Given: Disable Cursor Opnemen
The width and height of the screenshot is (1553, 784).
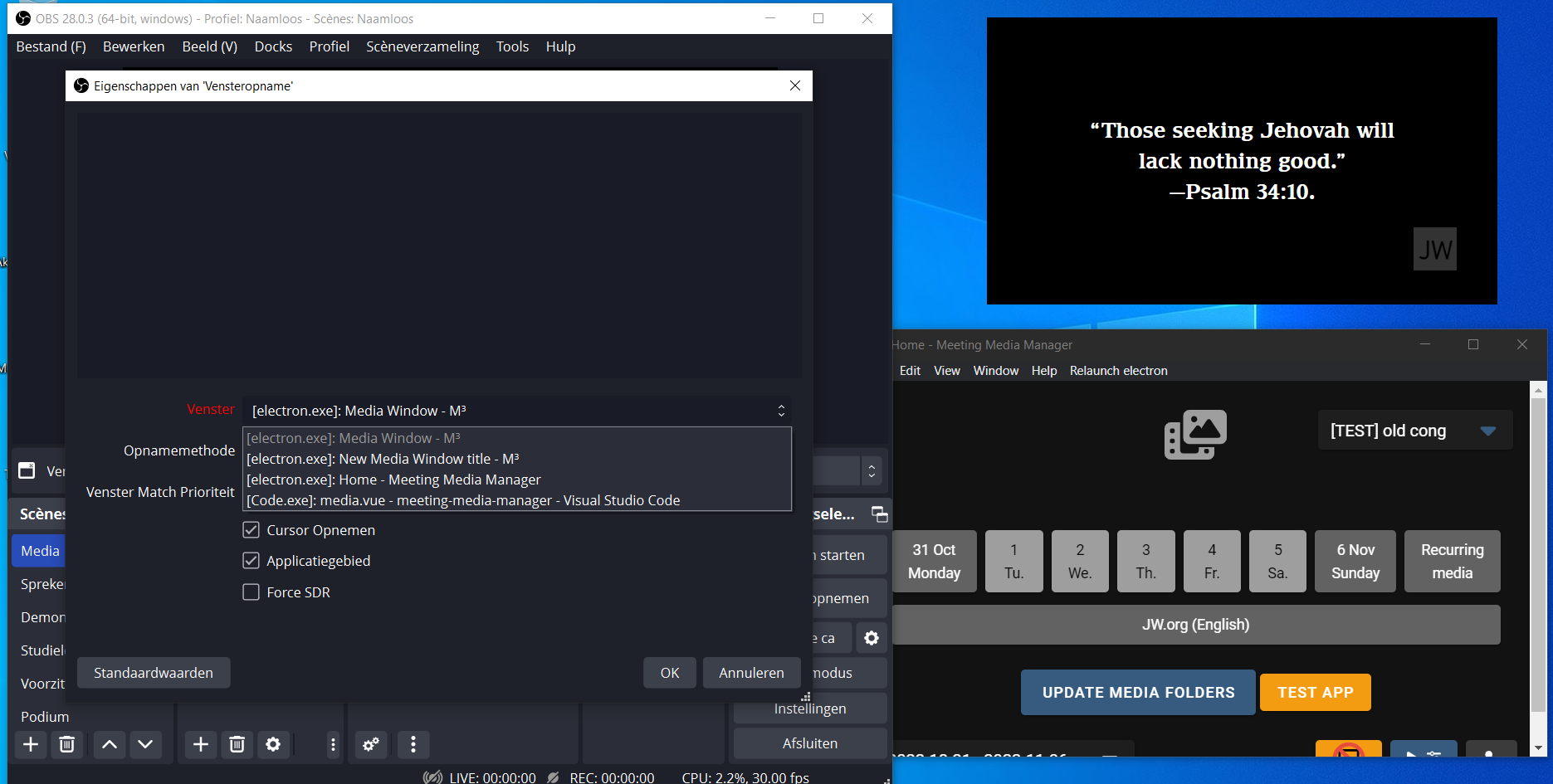Looking at the screenshot, I should (252, 529).
